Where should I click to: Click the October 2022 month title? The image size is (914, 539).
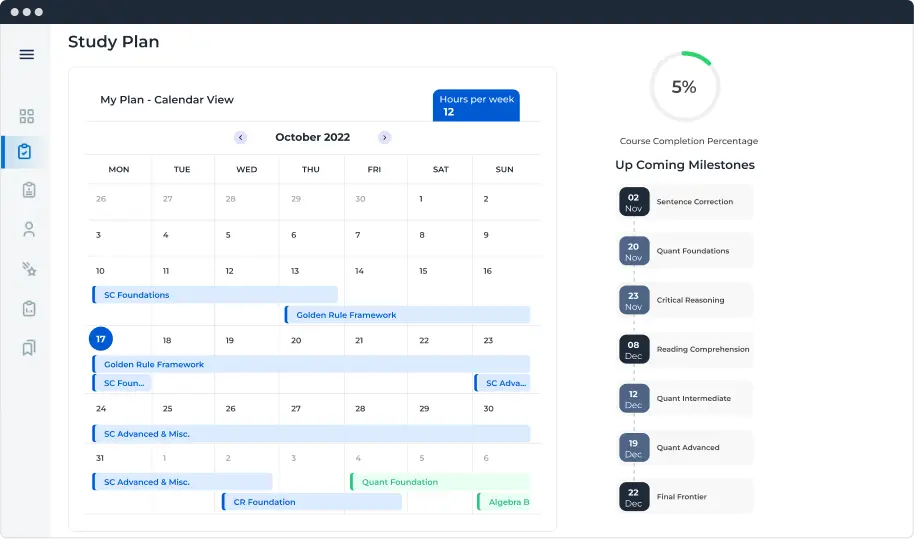point(312,138)
